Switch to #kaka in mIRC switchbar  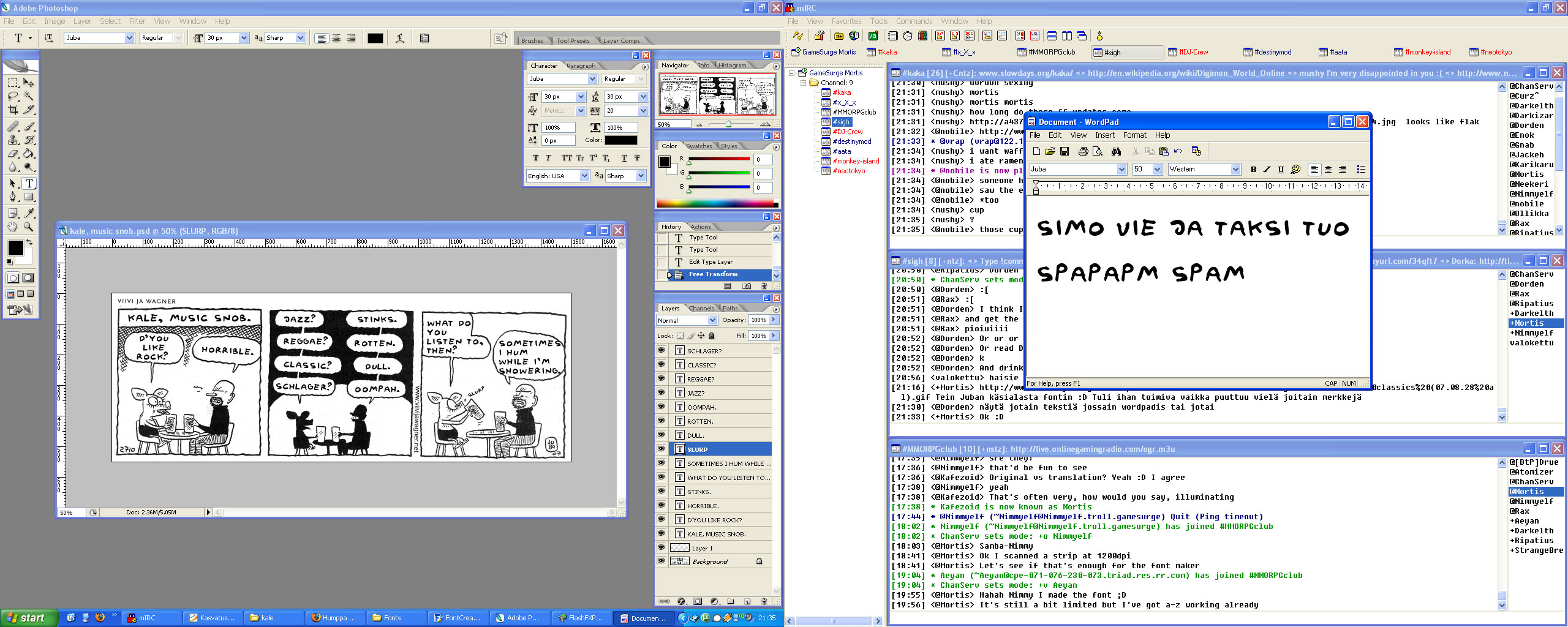tap(882, 52)
